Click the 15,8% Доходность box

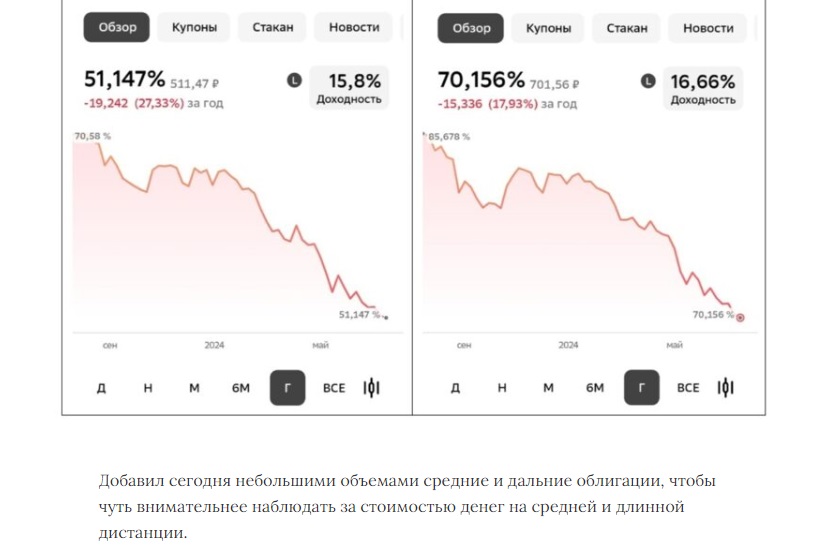(x=349, y=87)
